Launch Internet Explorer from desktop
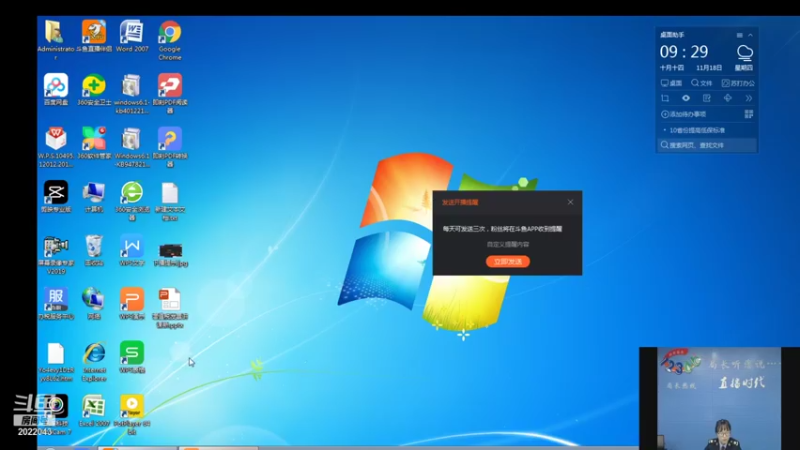800x450 pixels. pyautogui.click(x=94, y=361)
